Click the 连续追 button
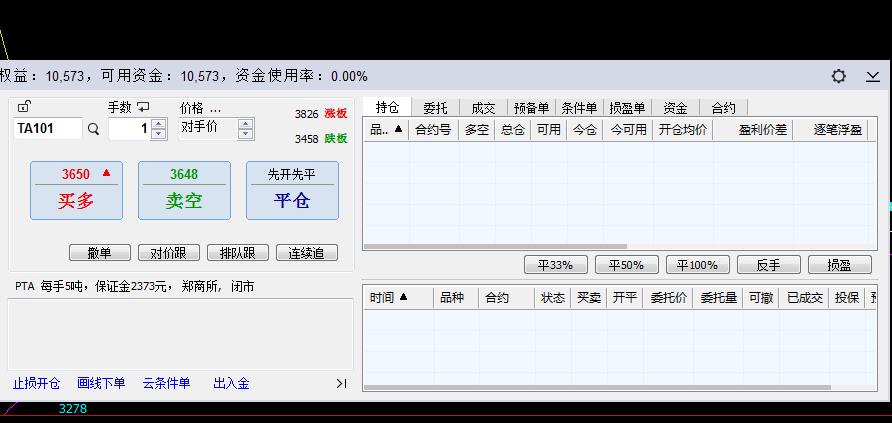 (x=307, y=253)
